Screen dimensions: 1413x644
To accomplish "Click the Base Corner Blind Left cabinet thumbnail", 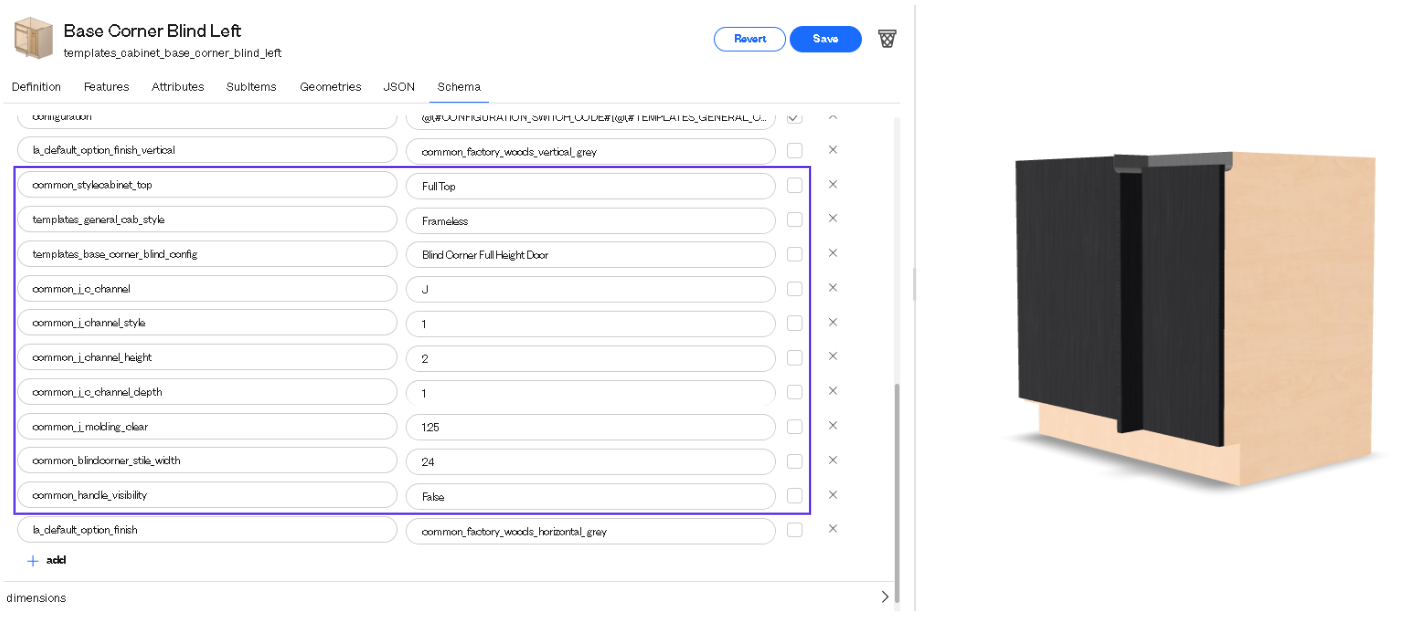I will (x=33, y=38).
